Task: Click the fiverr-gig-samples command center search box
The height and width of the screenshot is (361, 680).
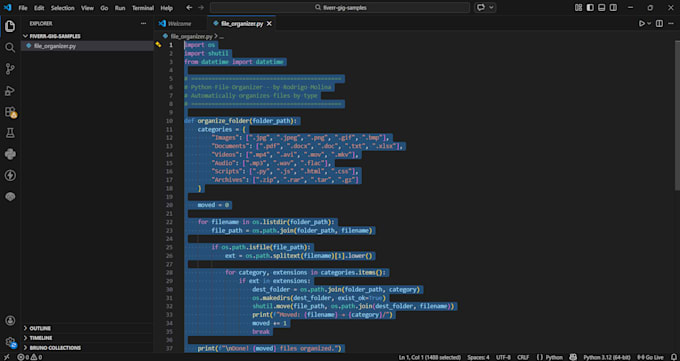Action: coord(340,7)
